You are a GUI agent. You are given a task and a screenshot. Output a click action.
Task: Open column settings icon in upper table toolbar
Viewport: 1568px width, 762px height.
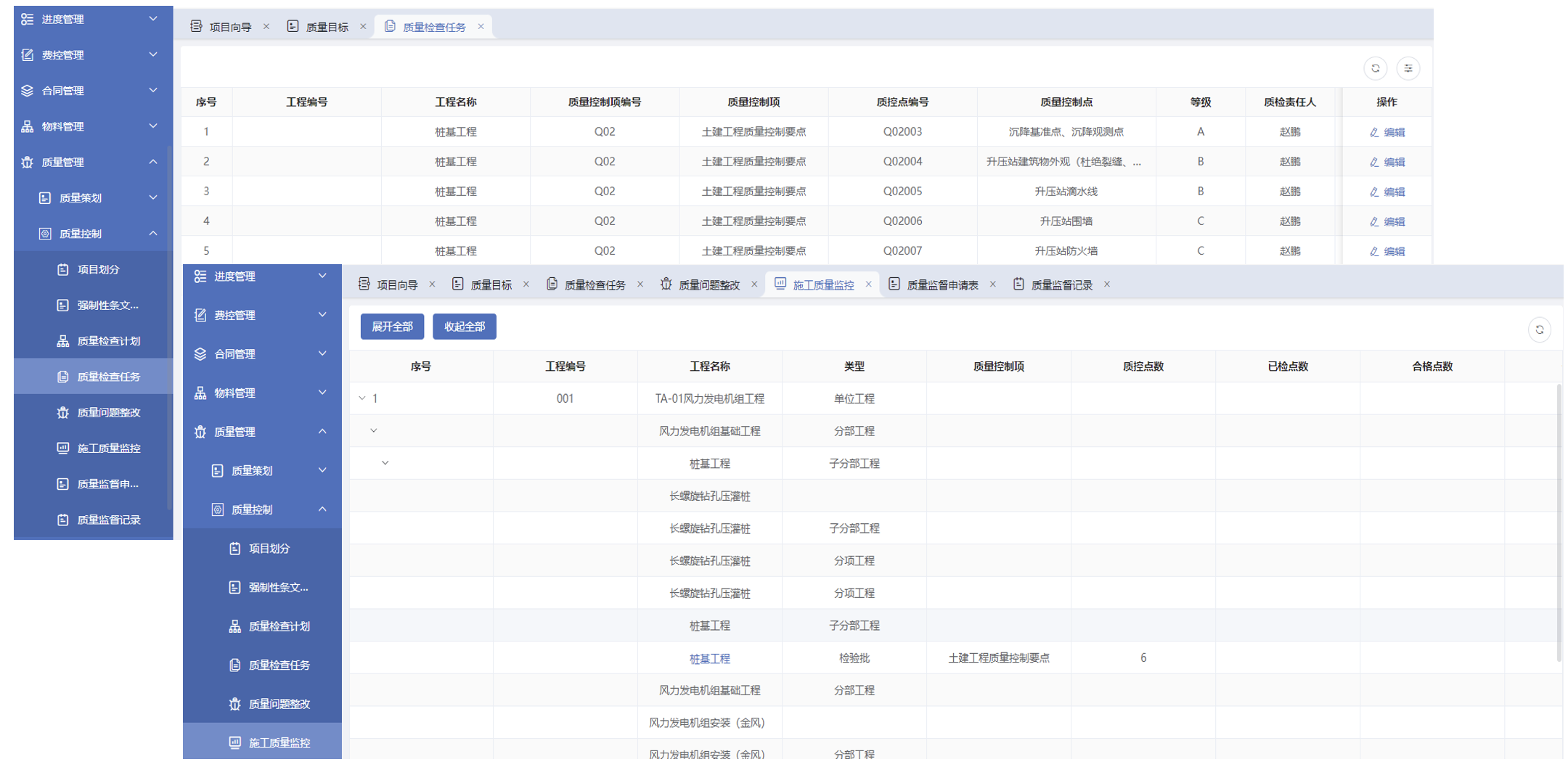1408,68
